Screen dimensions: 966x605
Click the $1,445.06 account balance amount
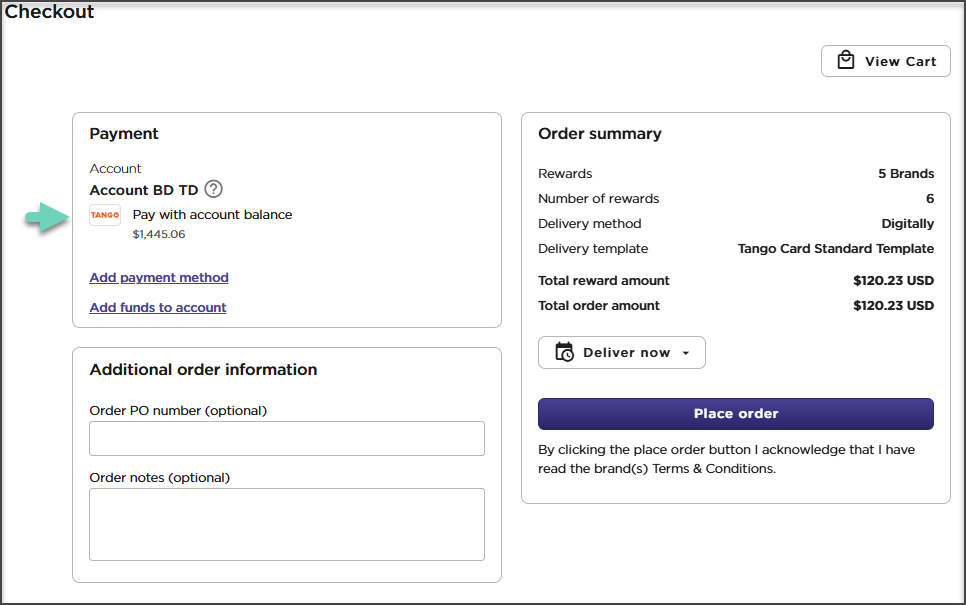click(x=159, y=234)
